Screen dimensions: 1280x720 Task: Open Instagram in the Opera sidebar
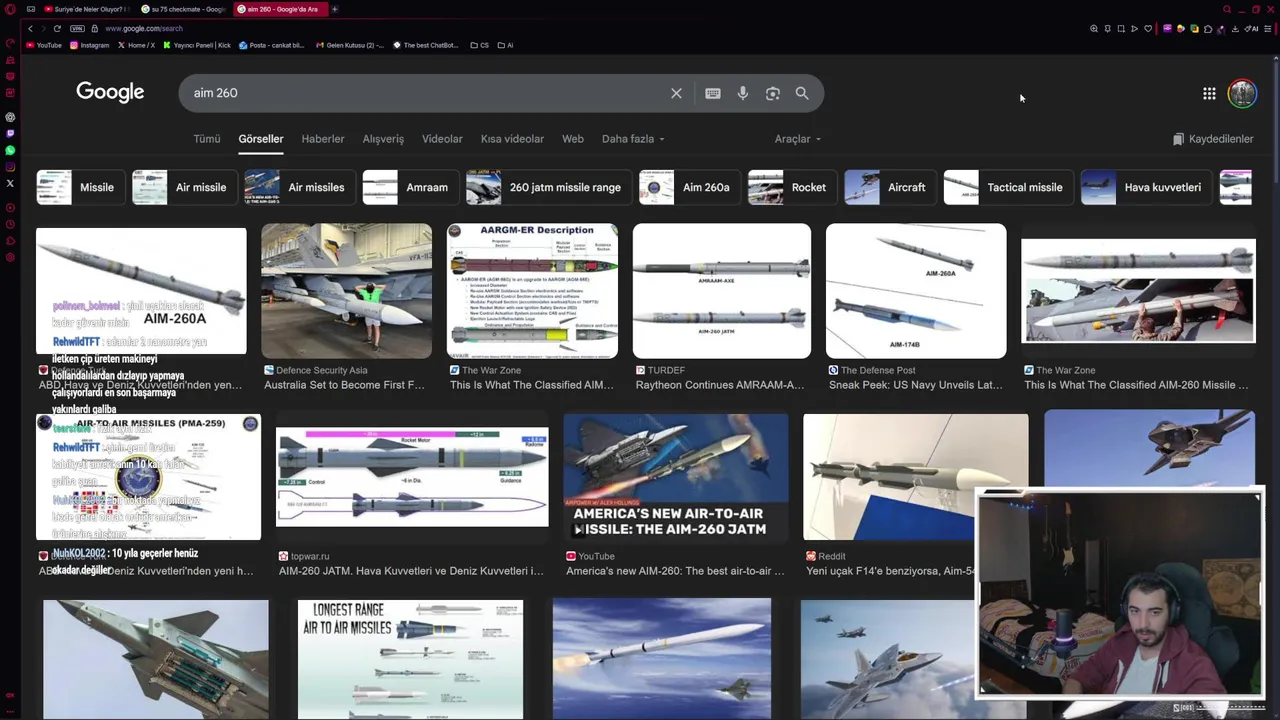click(x=10, y=167)
